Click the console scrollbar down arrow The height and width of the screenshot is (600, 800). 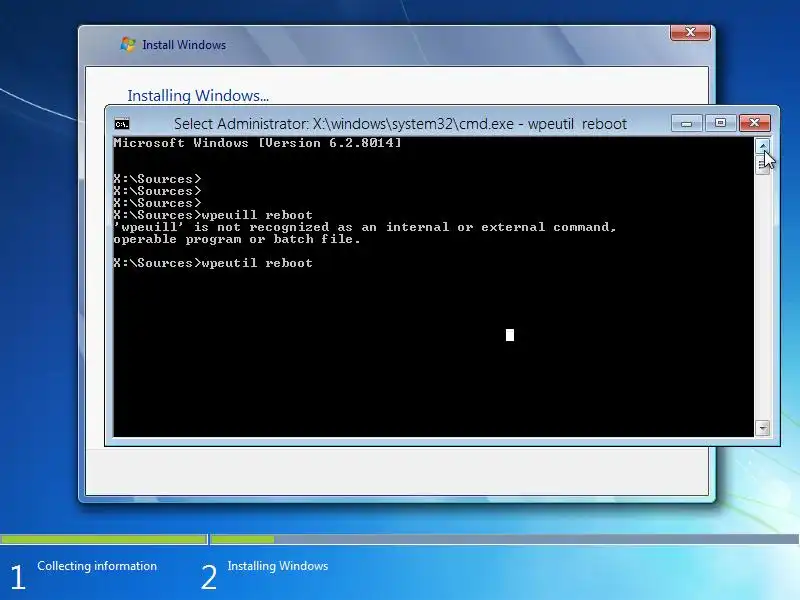click(762, 428)
